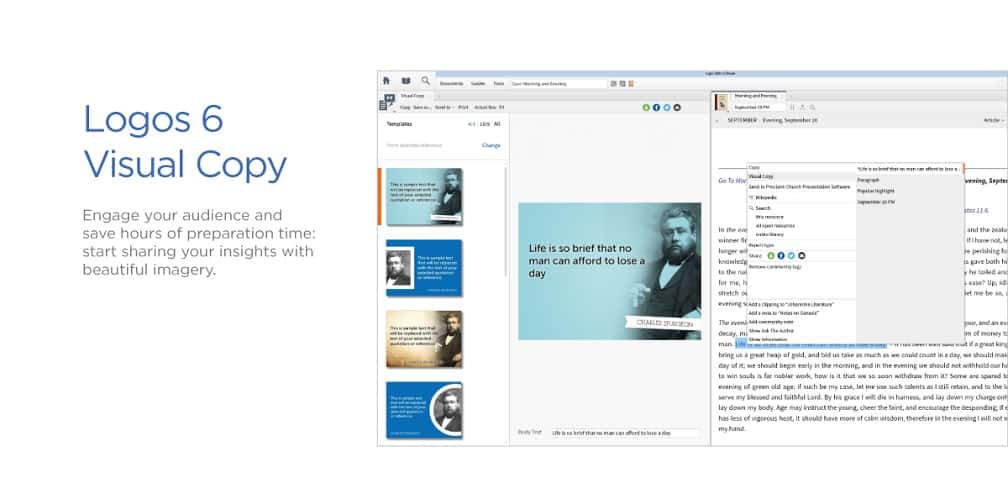
Task: Share via Facebook icon in Visual Copy toolbar
Action: click(656, 107)
